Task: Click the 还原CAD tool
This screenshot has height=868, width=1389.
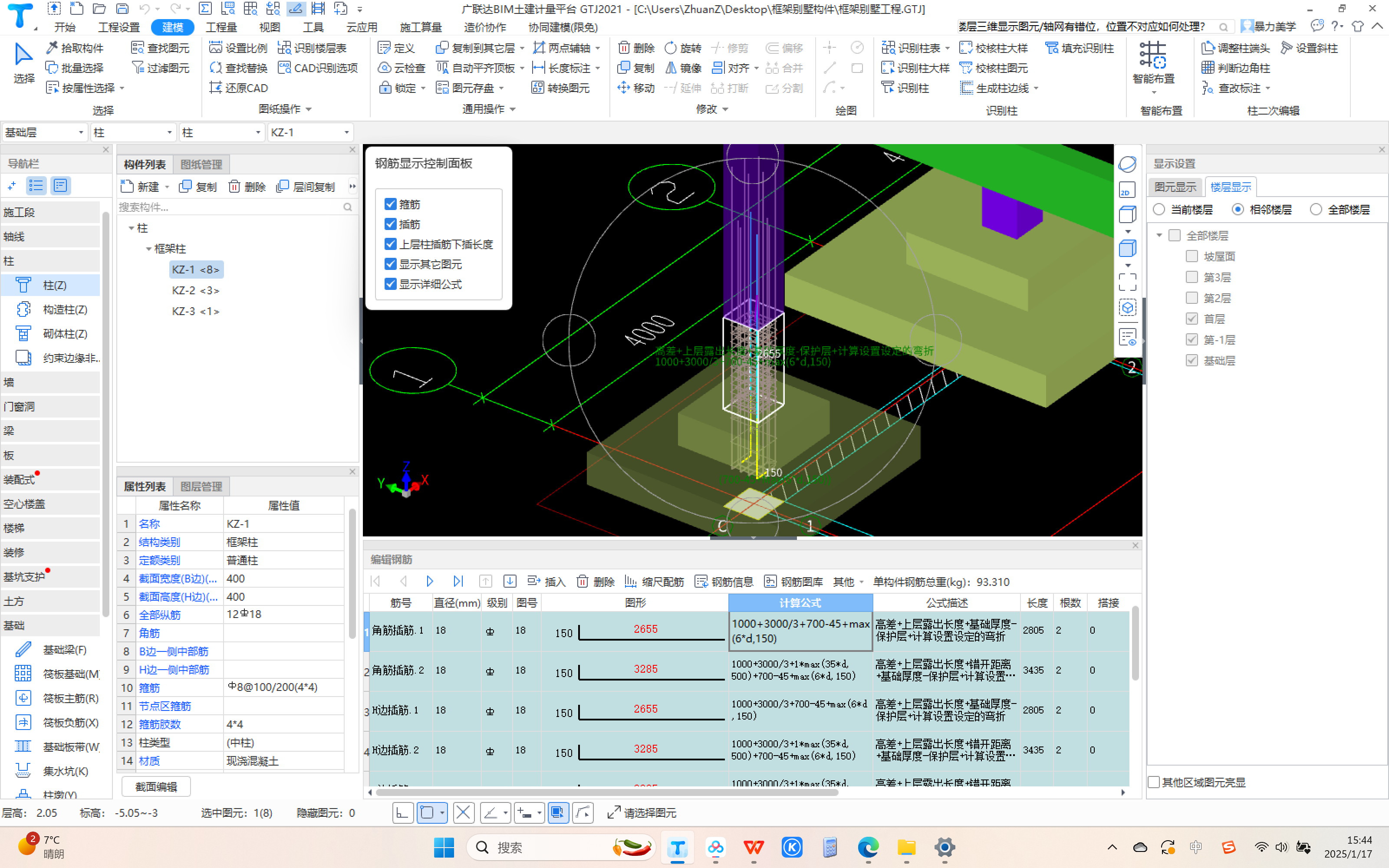Action: pos(239,88)
